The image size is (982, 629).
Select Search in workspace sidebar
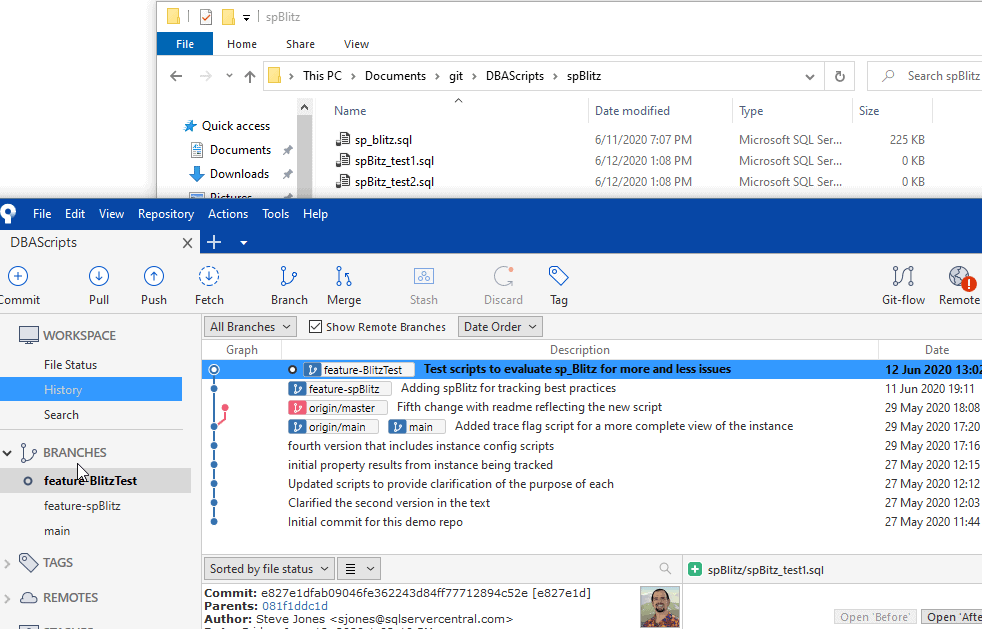point(61,415)
